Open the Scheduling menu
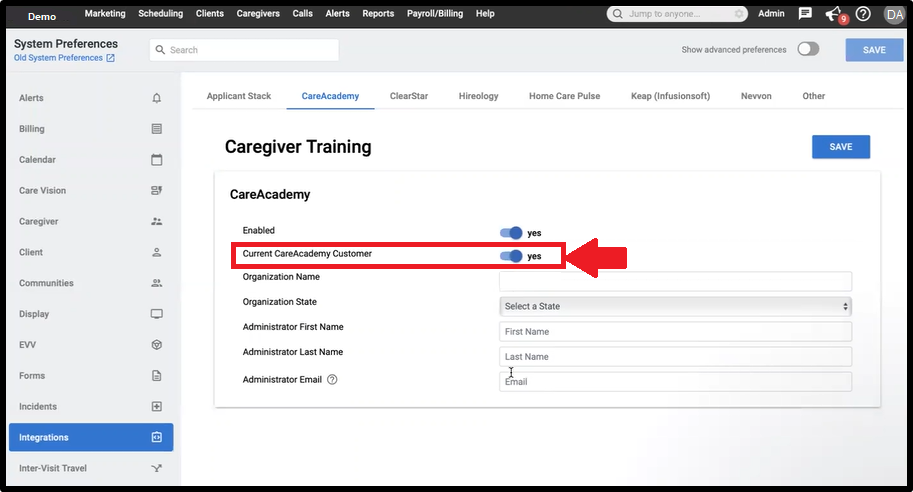The image size is (913, 492). tap(161, 13)
